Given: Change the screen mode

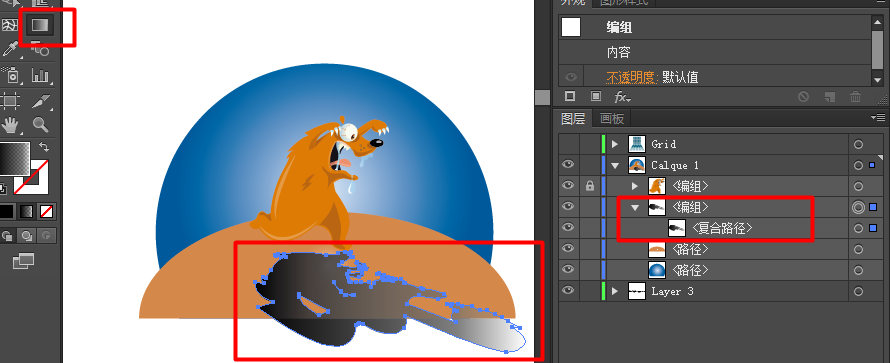Looking at the screenshot, I should pyautogui.click(x=23, y=261).
